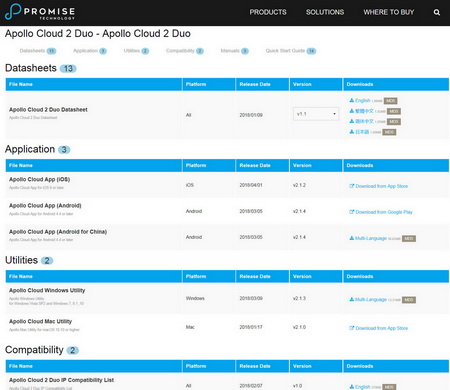The image size is (450, 390).
Task: Open the PRODUCTS menu
Action: (268, 12)
